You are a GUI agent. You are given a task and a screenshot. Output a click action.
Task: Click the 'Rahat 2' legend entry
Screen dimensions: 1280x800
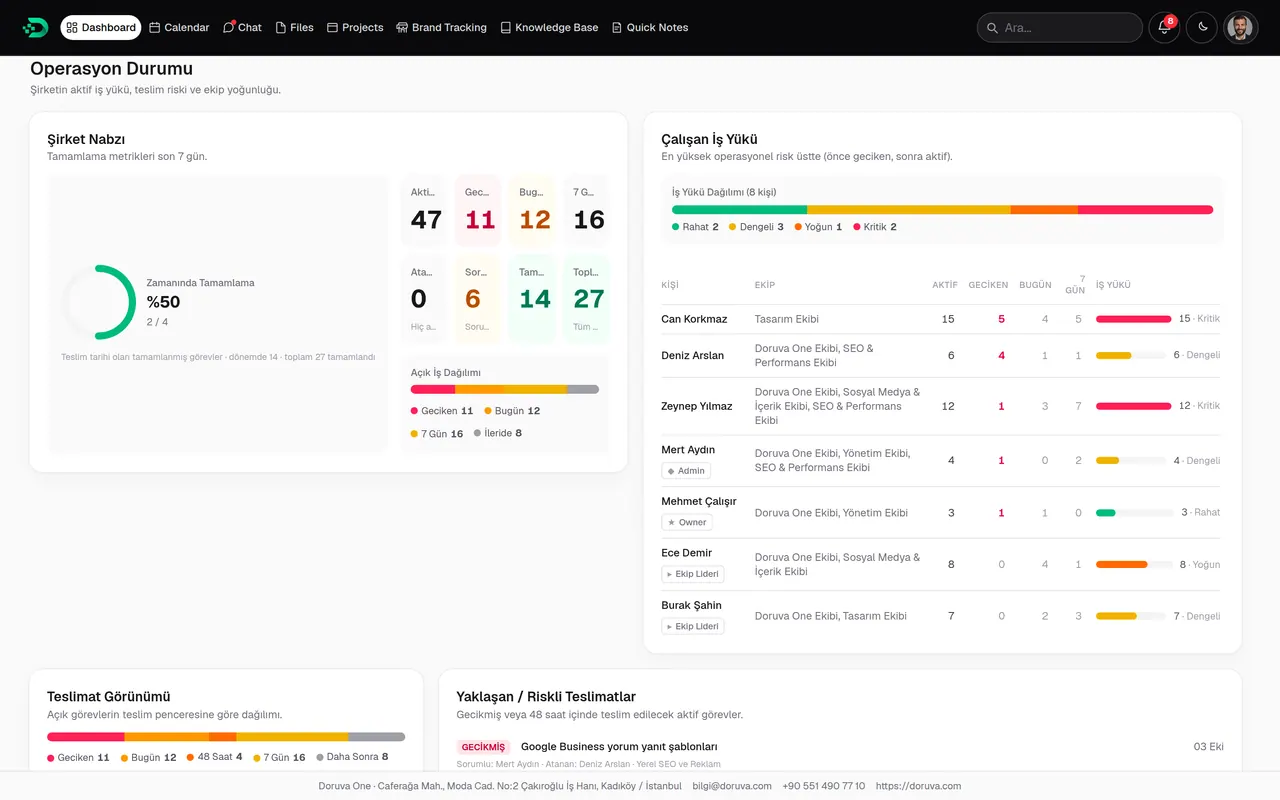(696, 227)
